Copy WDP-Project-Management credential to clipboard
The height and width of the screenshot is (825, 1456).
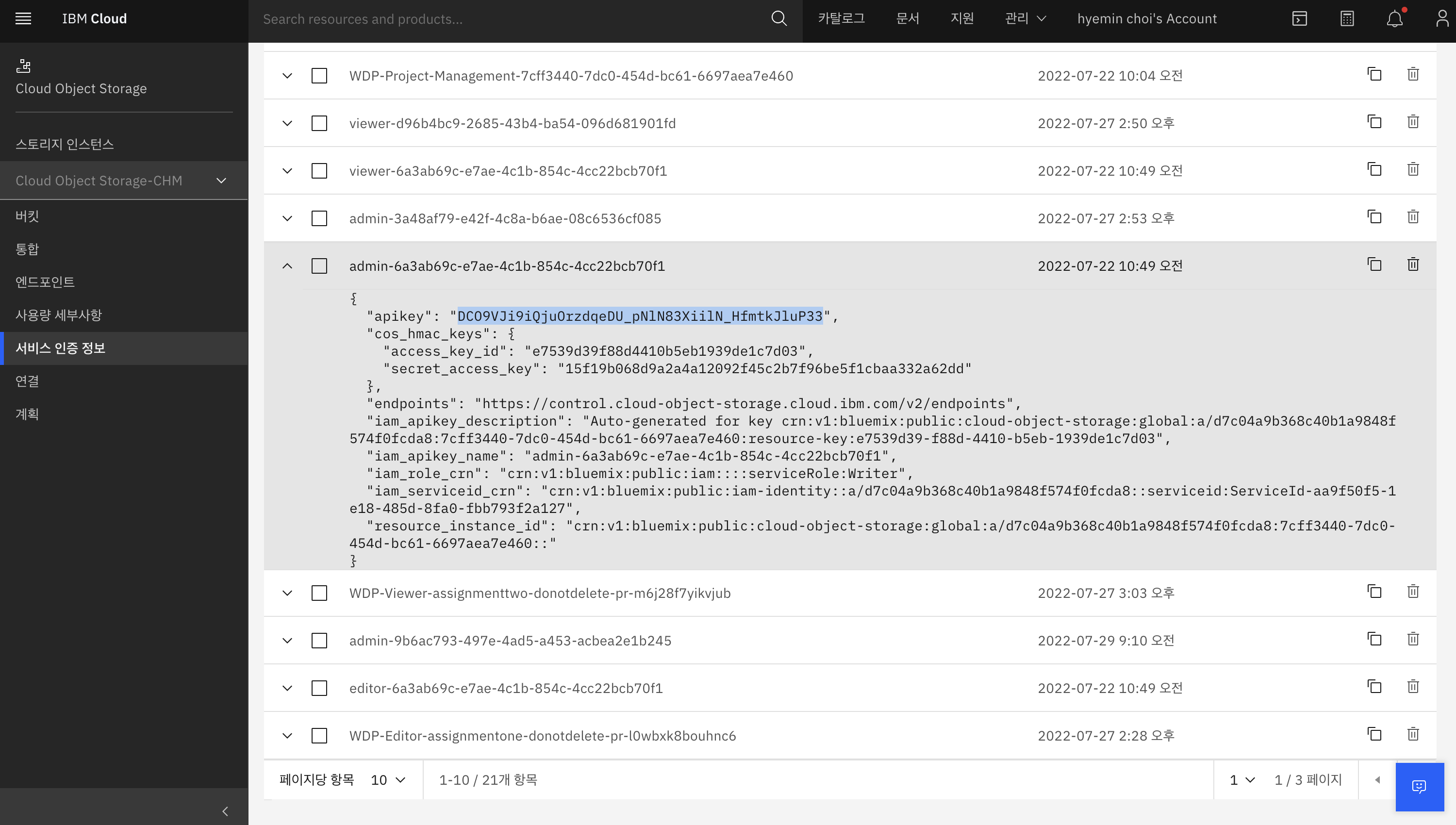tap(1374, 74)
